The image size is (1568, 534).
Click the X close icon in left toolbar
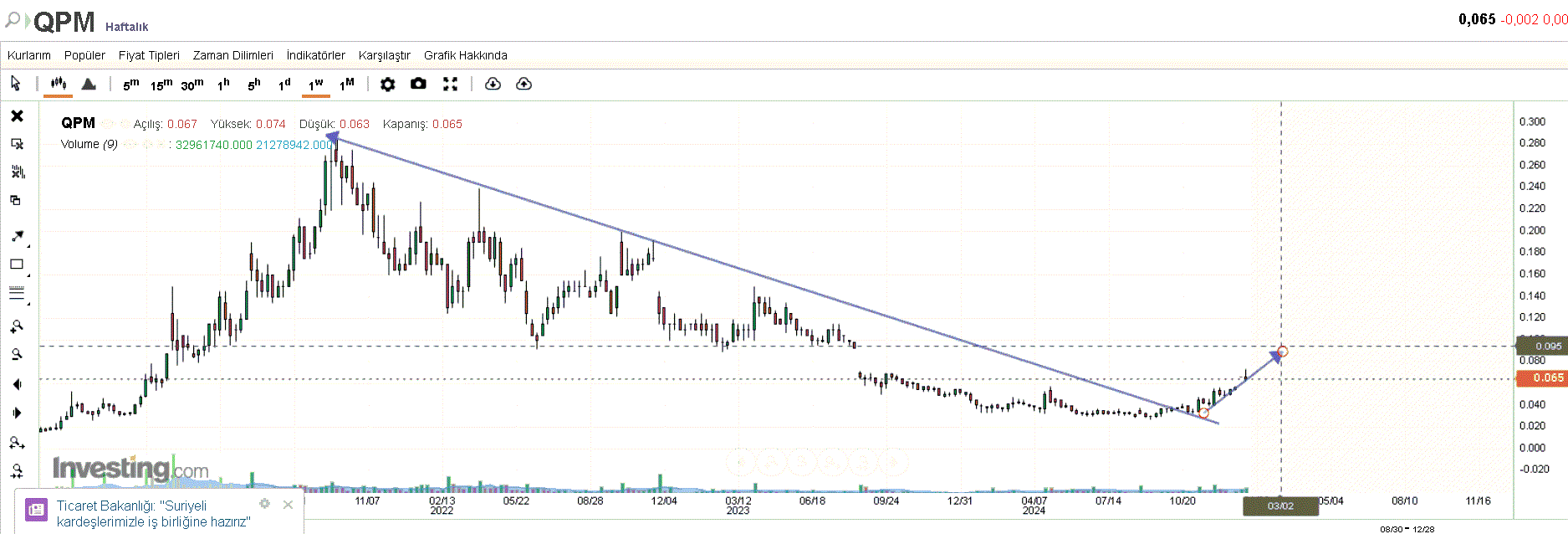pyautogui.click(x=17, y=116)
